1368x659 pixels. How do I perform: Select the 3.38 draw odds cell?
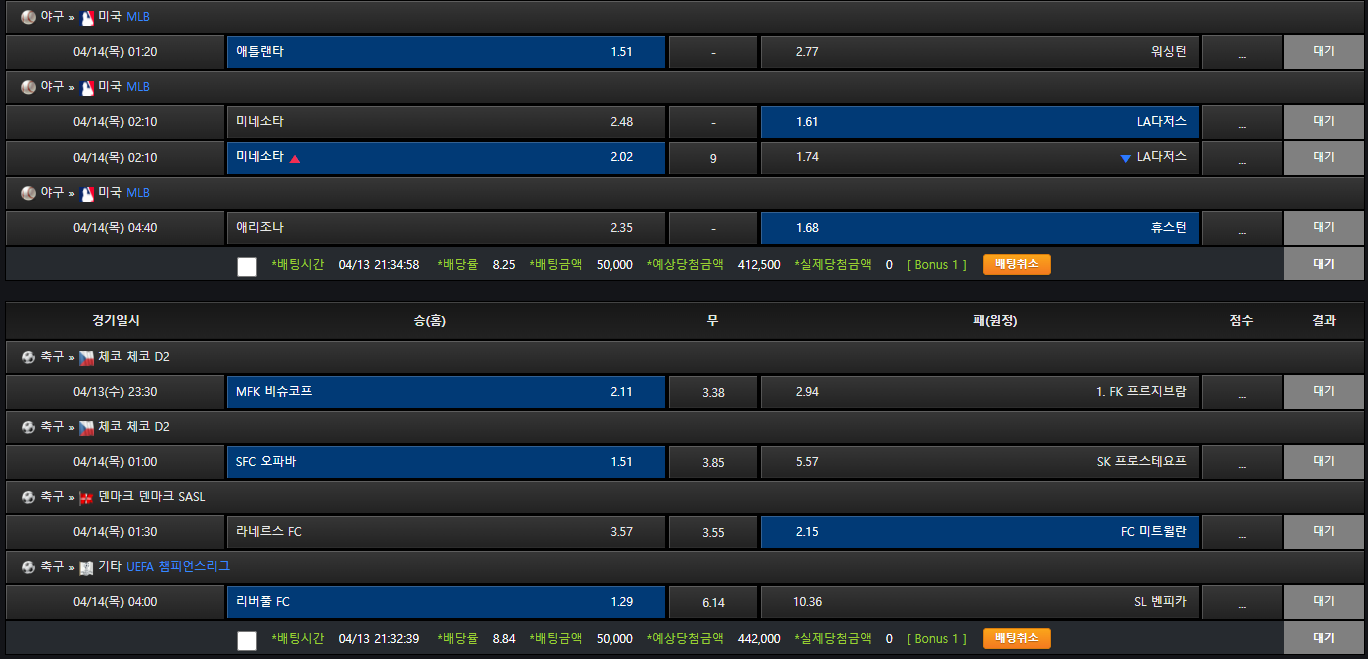coord(713,392)
